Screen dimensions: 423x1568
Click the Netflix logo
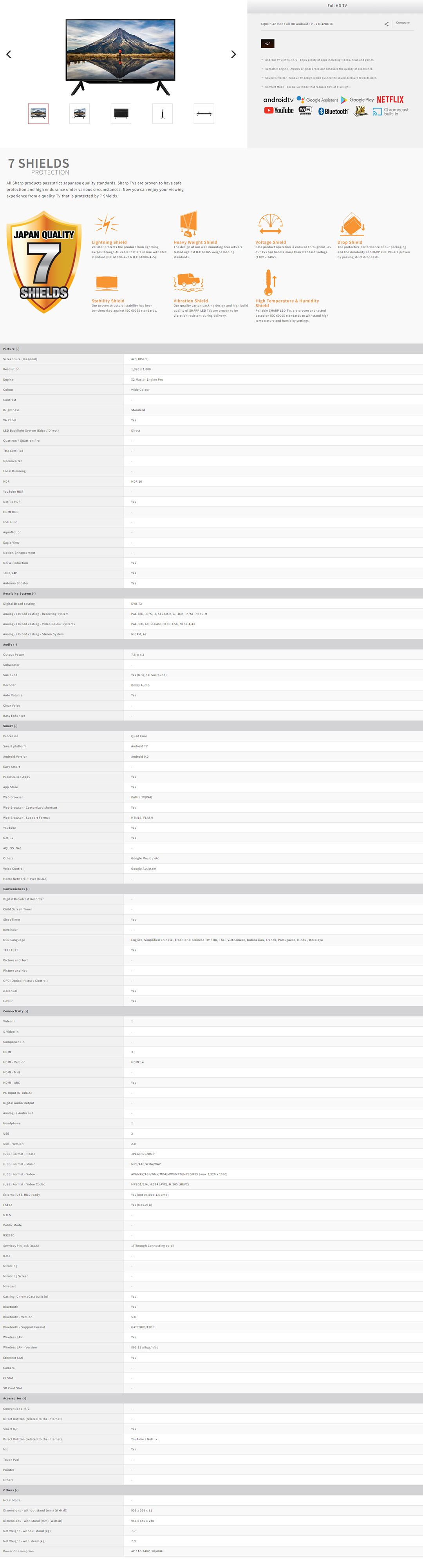(390, 99)
